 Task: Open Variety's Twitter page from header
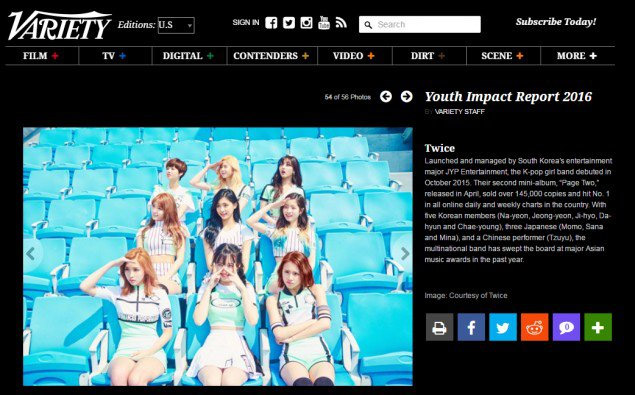[289, 23]
